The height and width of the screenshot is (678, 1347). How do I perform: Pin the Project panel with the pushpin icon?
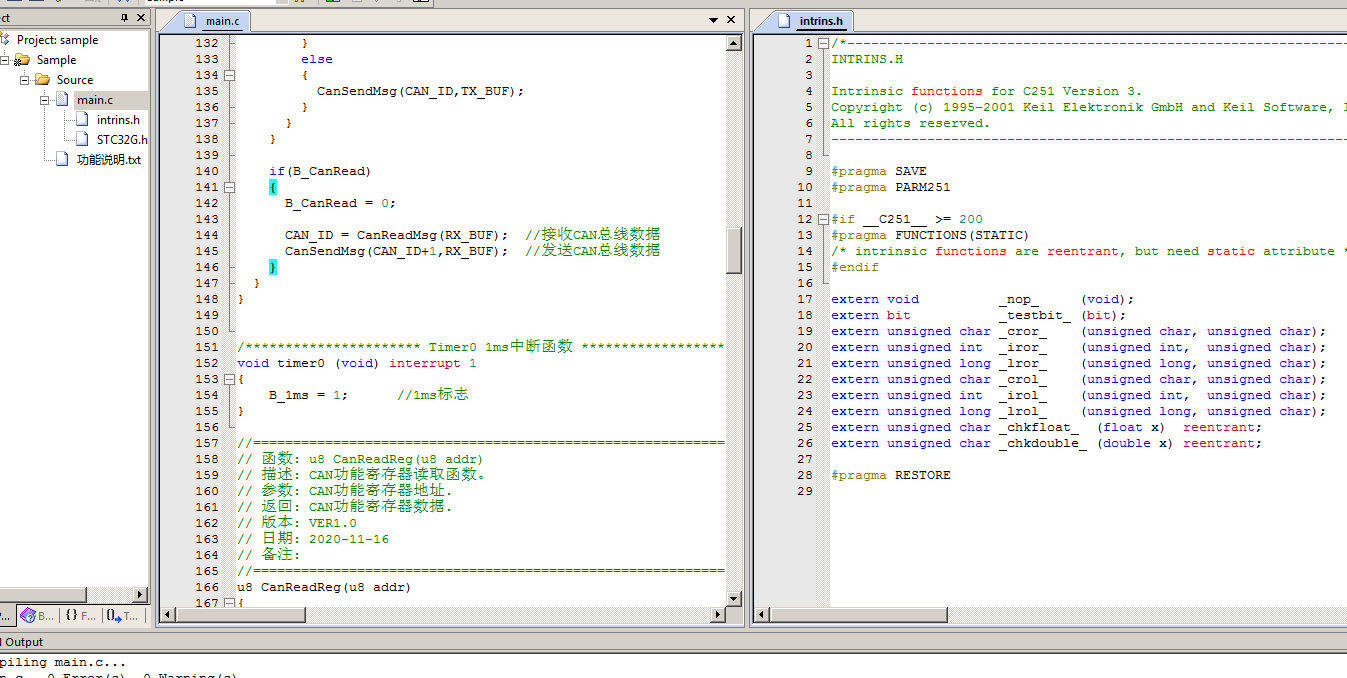pyautogui.click(x=124, y=18)
